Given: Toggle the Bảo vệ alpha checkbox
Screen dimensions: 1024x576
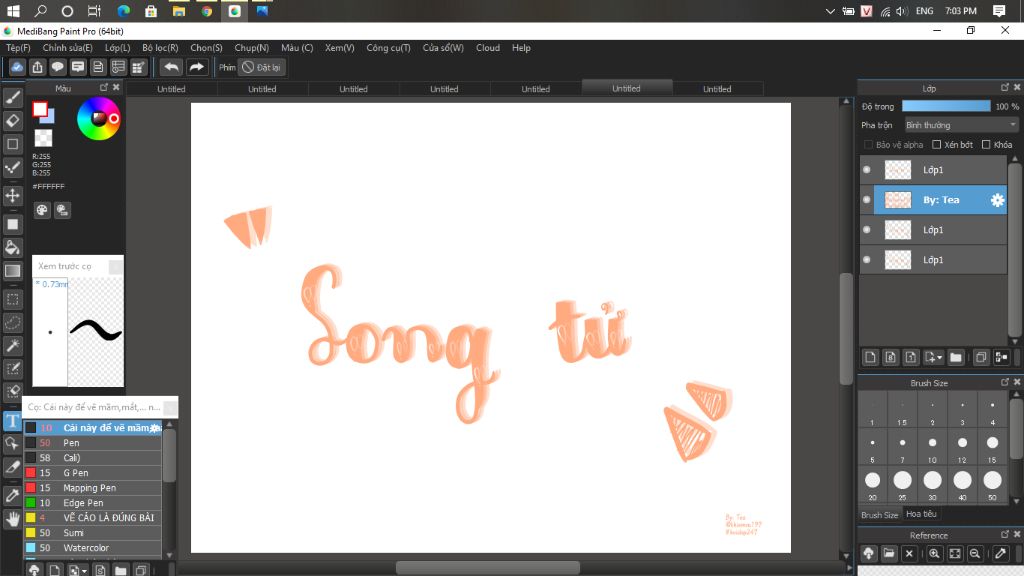Looking at the screenshot, I should (x=868, y=144).
